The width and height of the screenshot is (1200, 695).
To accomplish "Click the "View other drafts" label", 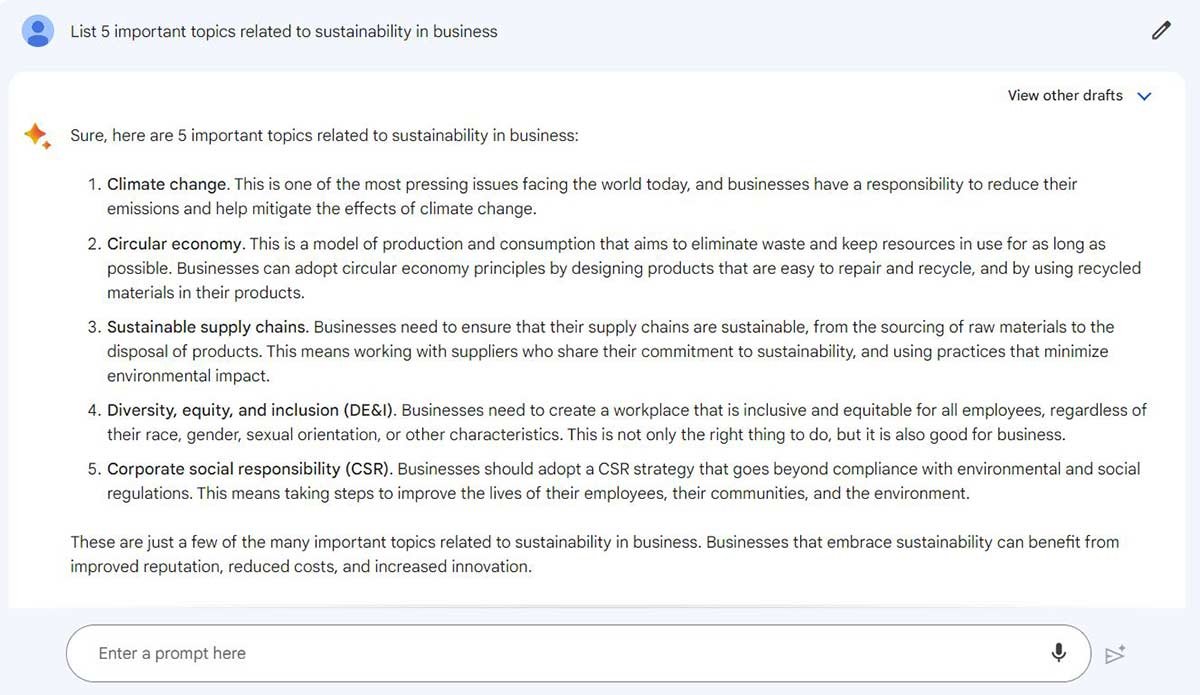I will coord(1065,96).
